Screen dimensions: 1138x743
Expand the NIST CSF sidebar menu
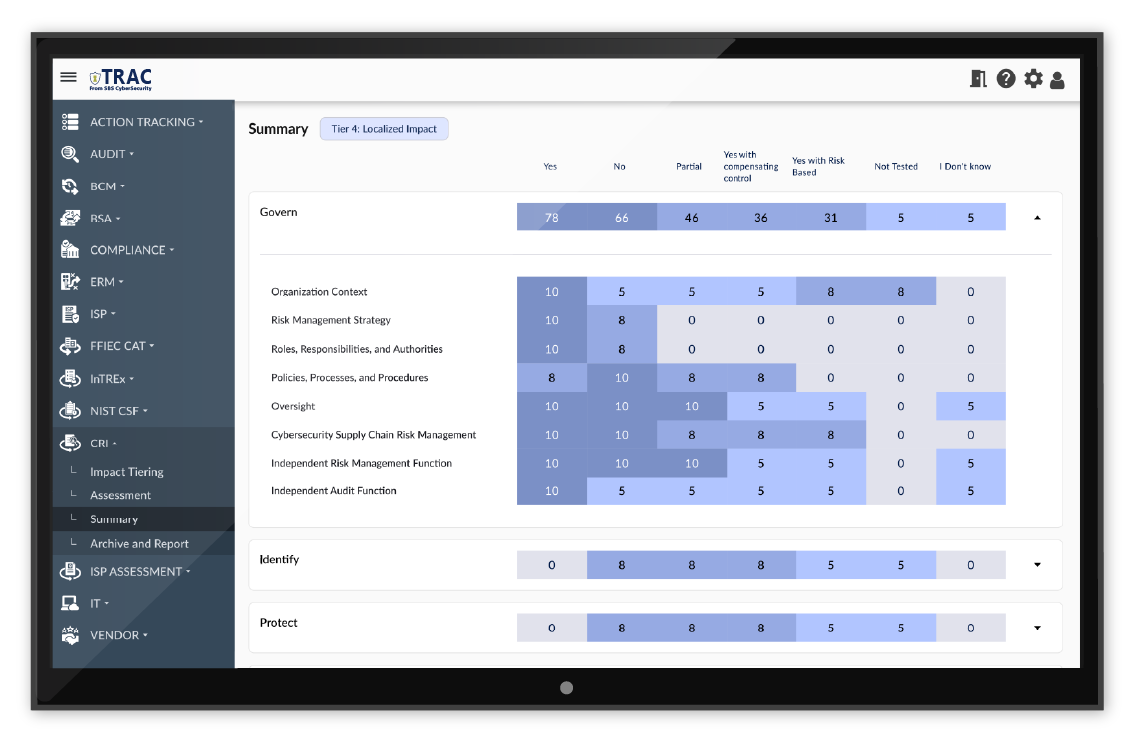(118, 411)
